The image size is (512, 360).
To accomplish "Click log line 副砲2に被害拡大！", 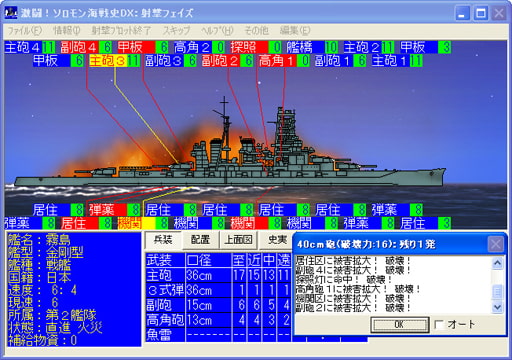I will coord(353,308).
